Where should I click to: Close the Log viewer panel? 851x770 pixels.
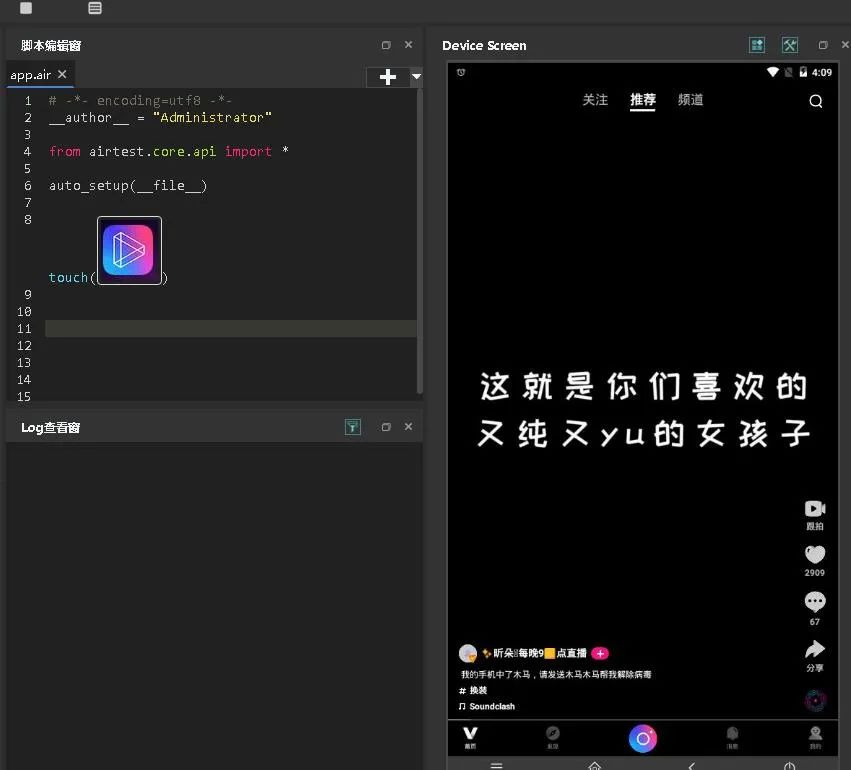[409, 427]
